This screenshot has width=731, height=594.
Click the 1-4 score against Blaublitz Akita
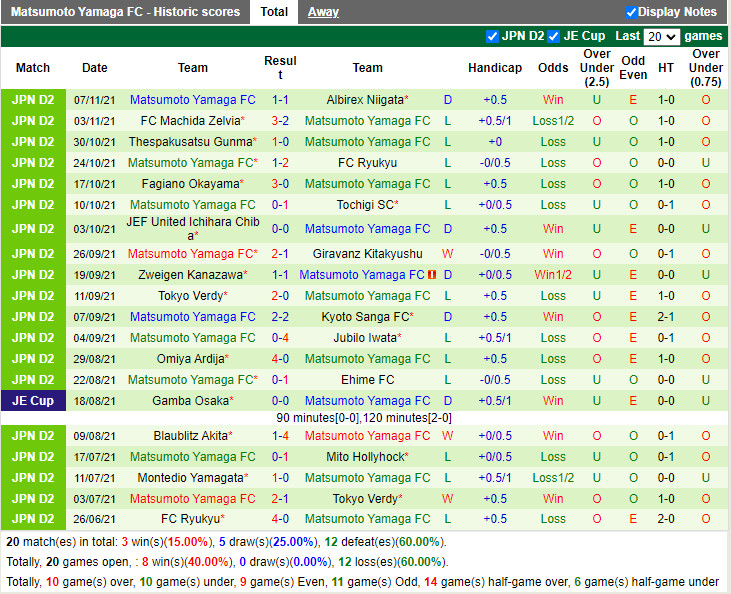(280, 435)
